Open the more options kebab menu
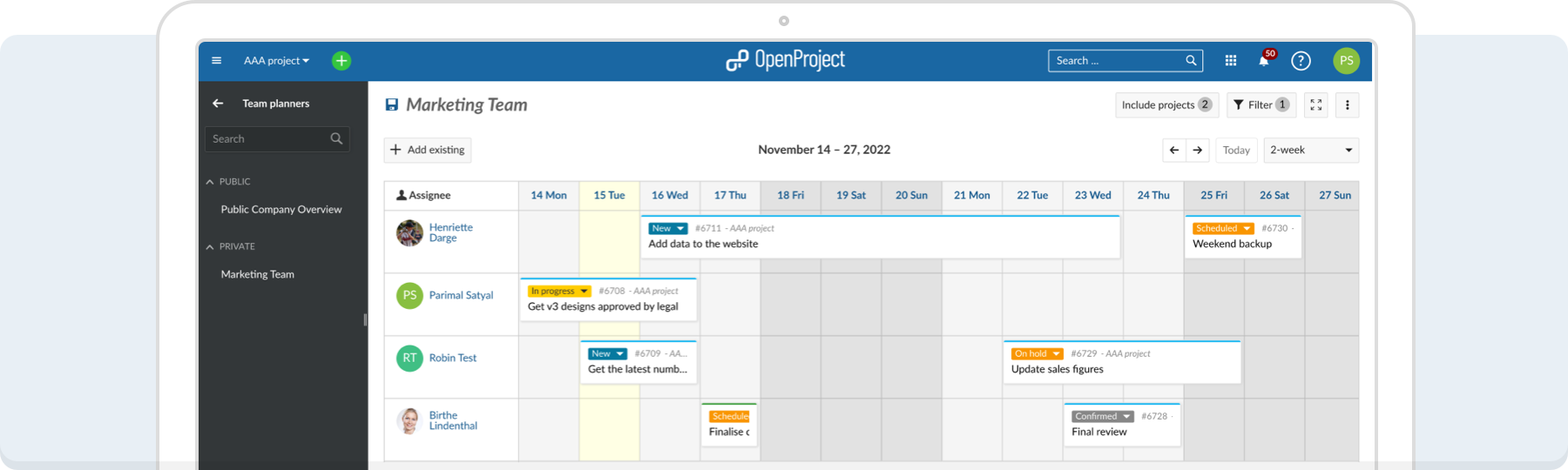The image size is (1568, 470). [x=1347, y=105]
